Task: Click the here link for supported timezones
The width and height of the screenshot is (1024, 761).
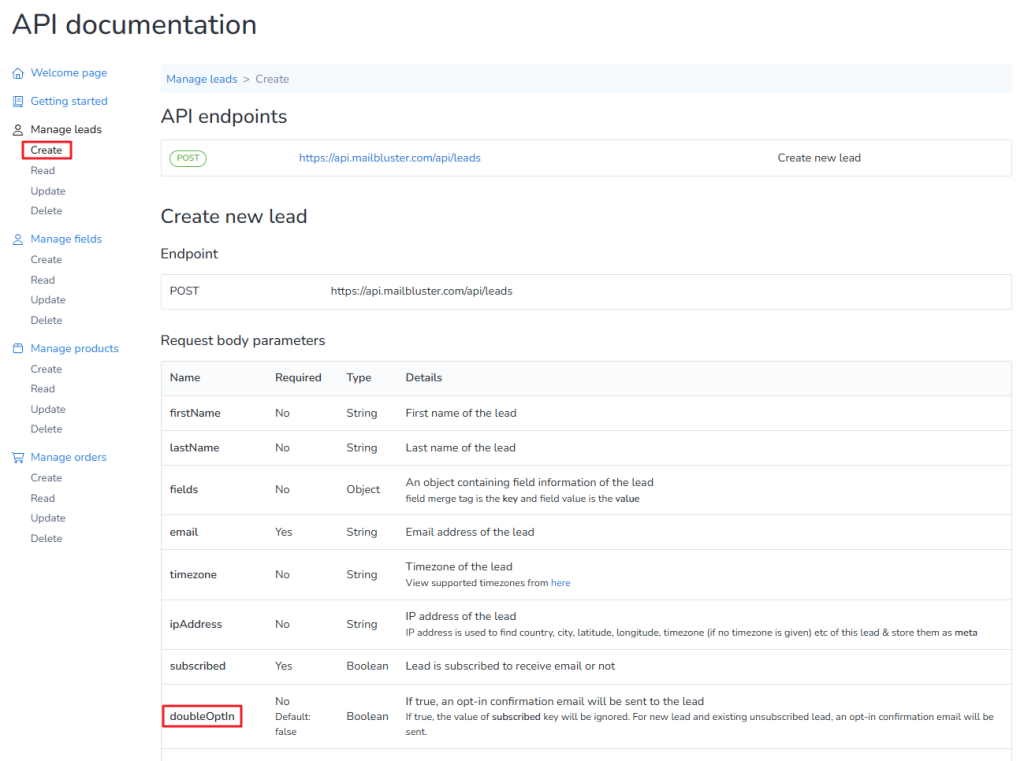Action: tap(559, 582)
